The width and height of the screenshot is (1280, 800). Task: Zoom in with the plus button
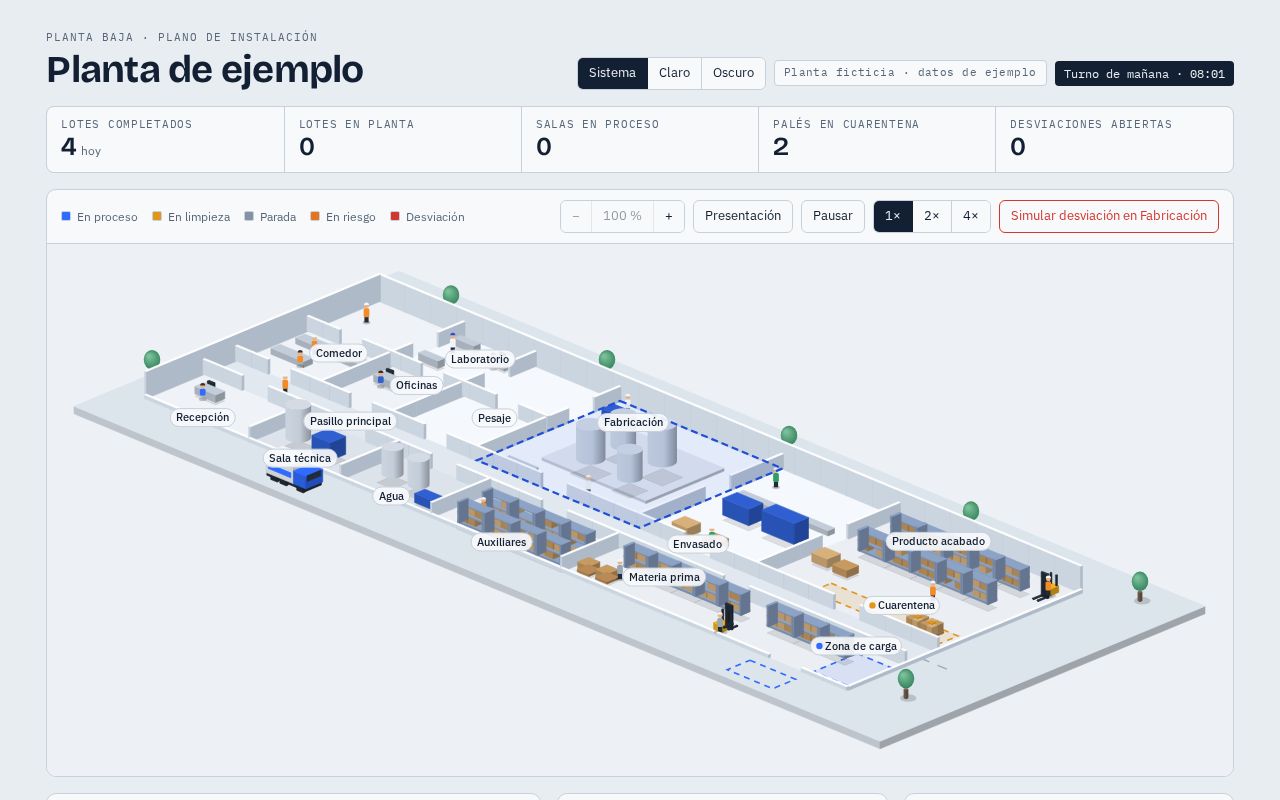tap(669, 216)
